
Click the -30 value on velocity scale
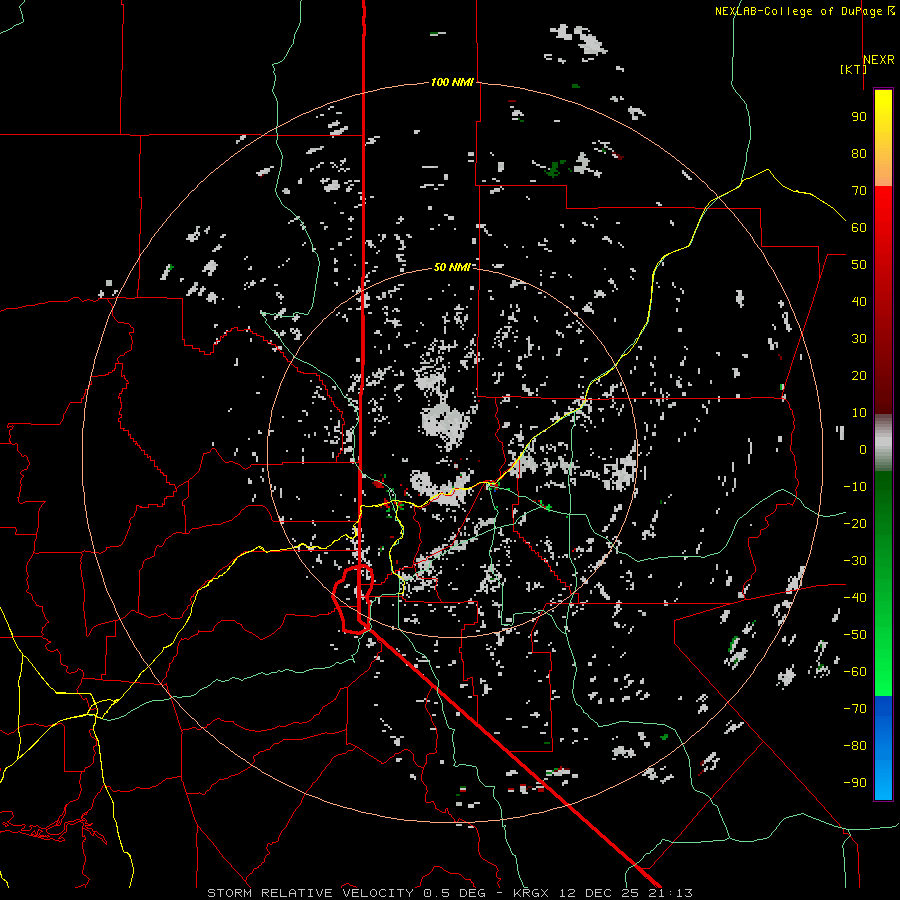pyautogui.click(x=855, y=561)
